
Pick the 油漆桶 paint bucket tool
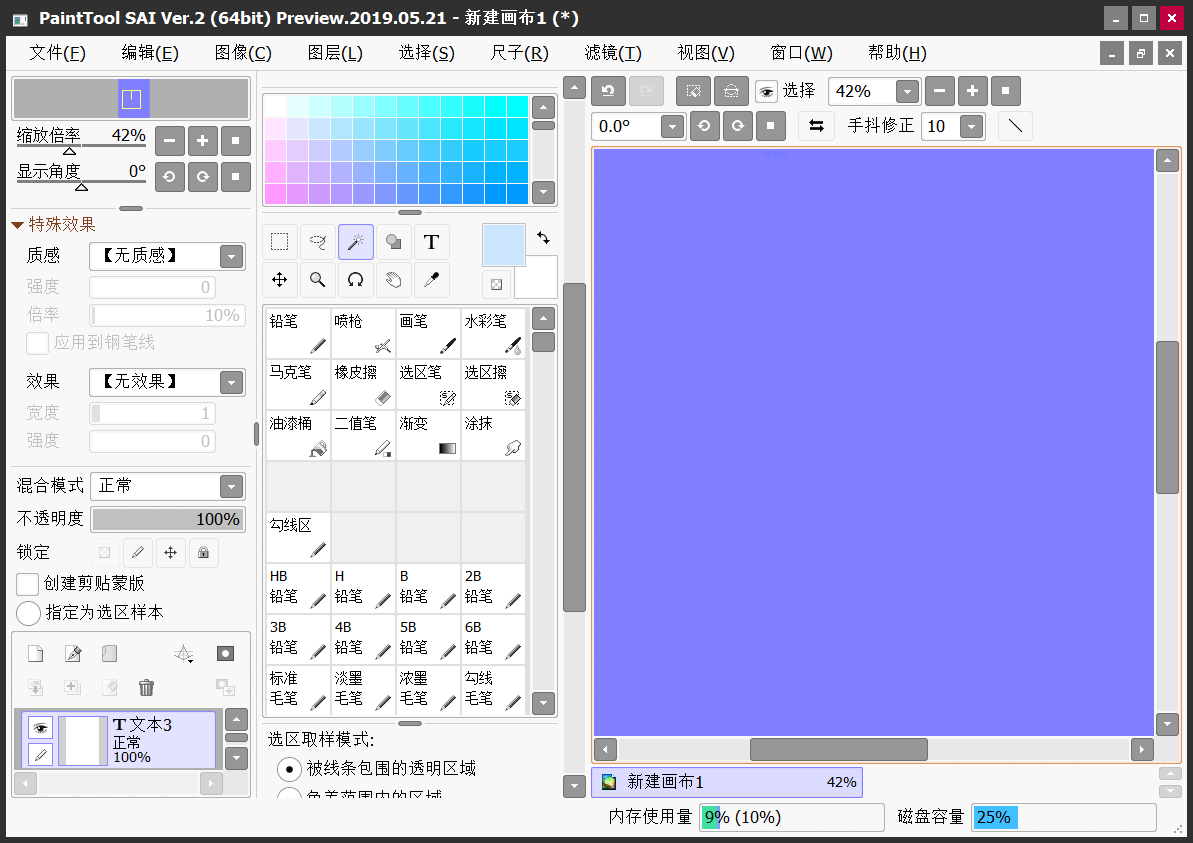[298, 436]
